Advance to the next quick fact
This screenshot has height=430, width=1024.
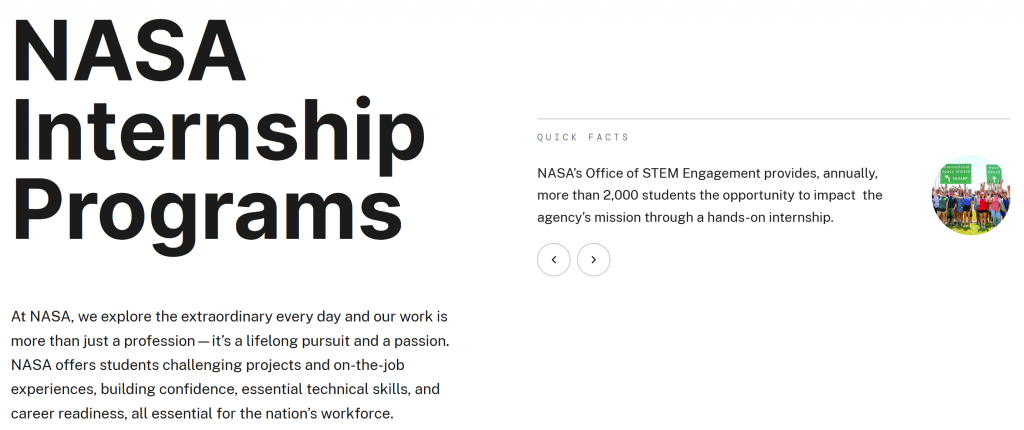pyautogui.click(x=594, y=260)
